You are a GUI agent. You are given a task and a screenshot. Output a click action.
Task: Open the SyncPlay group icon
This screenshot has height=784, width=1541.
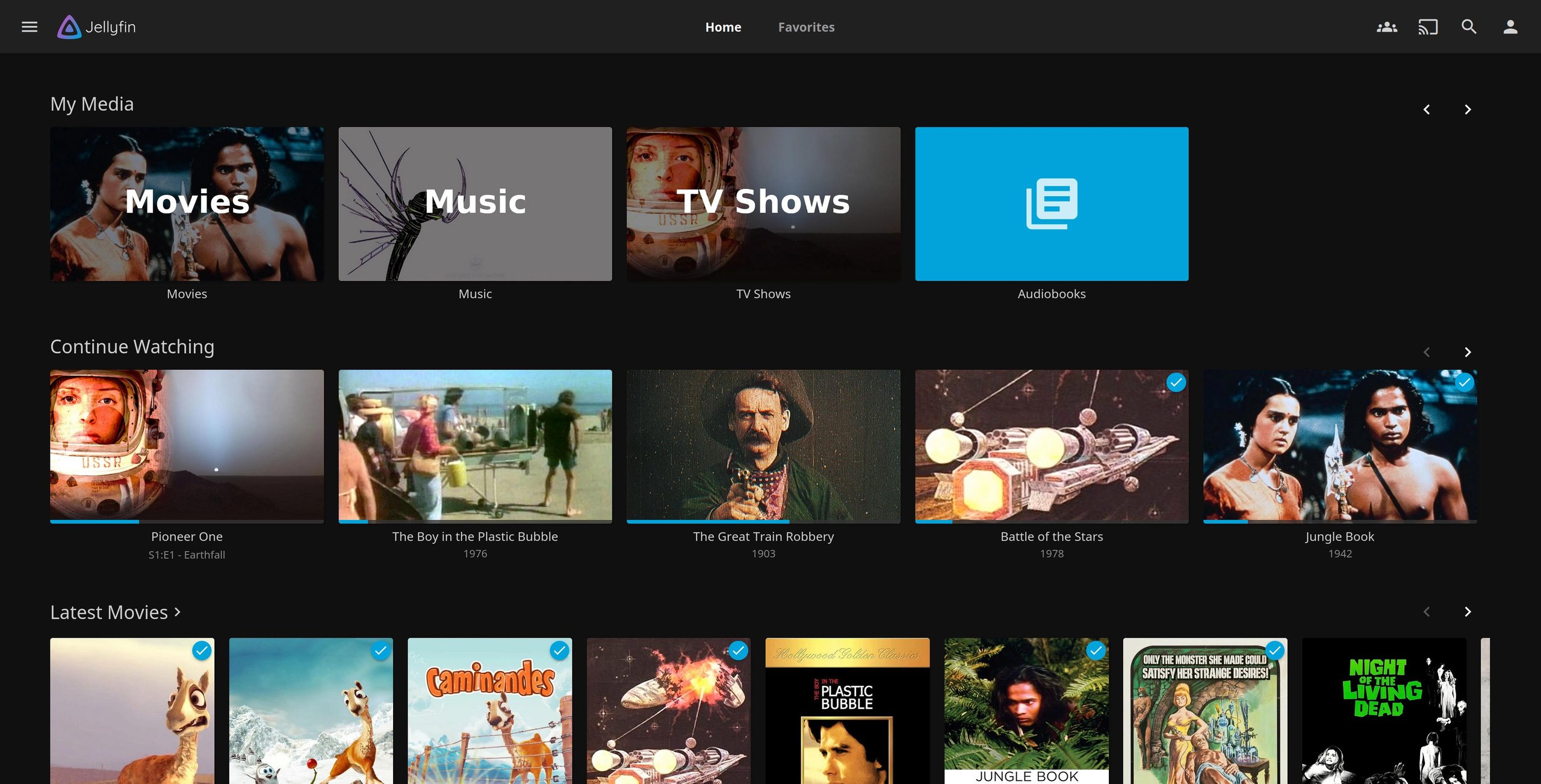click(1386, 27)
